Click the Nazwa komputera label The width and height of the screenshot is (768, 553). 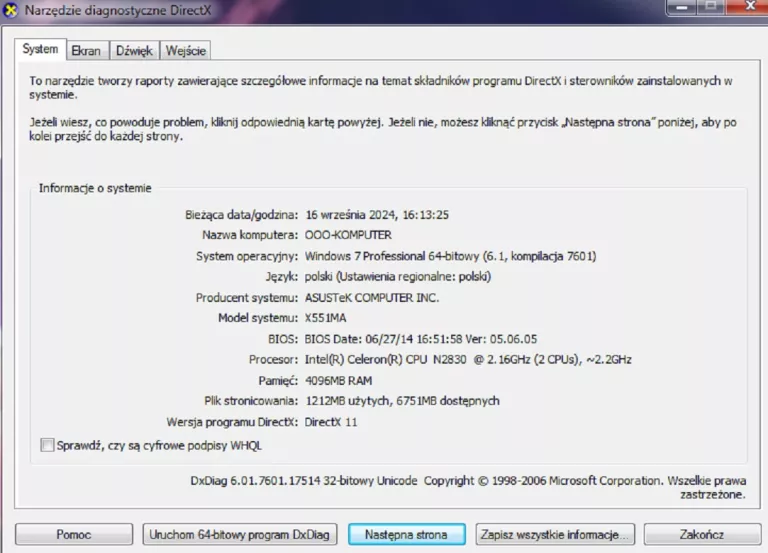[250, 235]
